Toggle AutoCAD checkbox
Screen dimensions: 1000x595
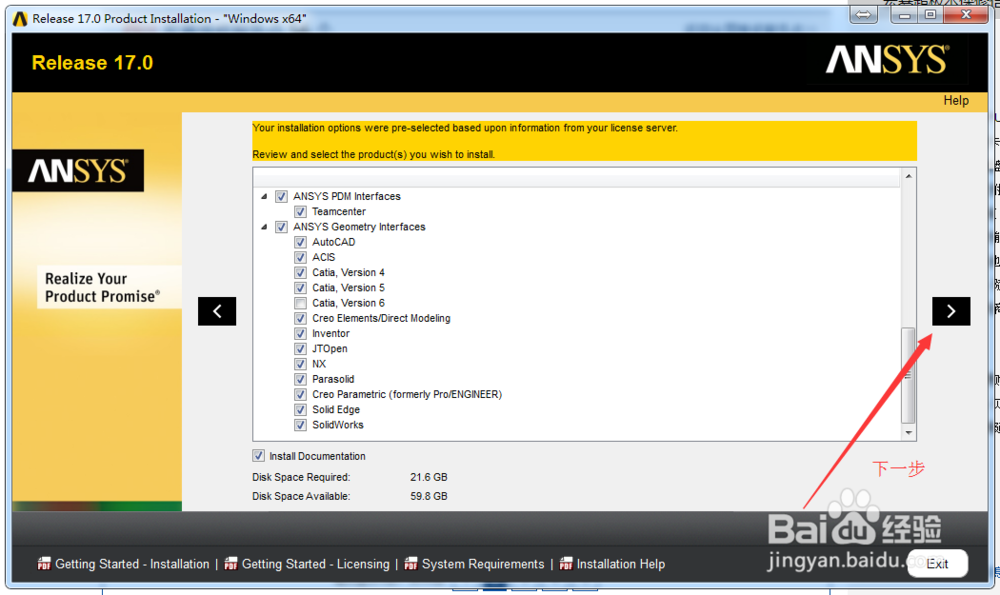[x=300, y=242]
